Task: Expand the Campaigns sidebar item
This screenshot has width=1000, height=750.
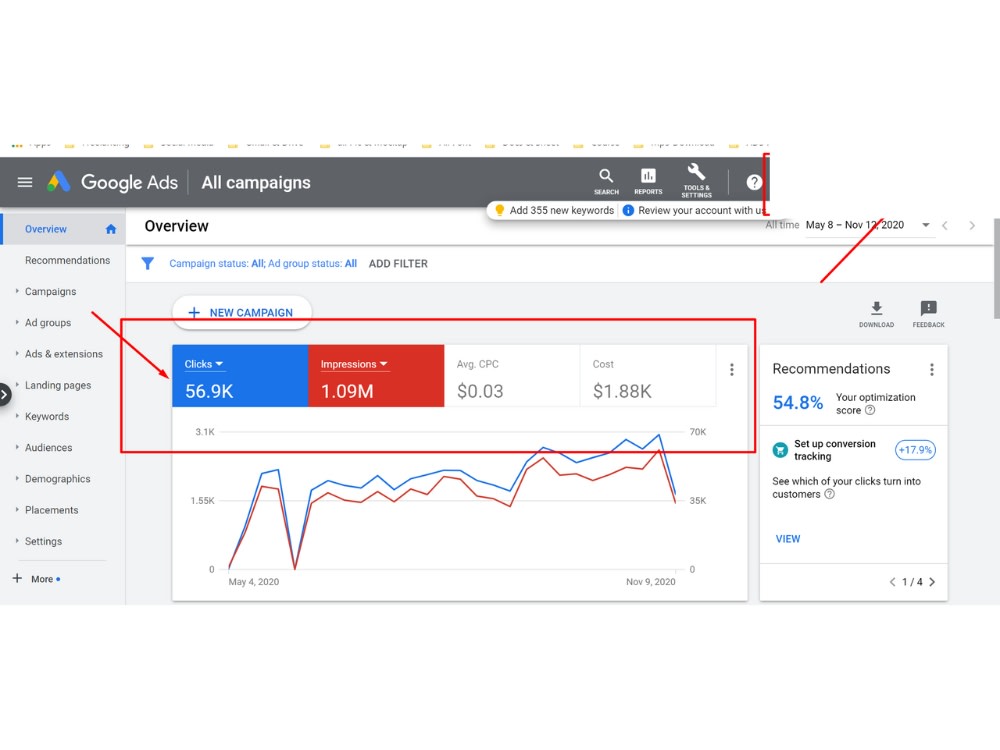Action: [17, 291]
